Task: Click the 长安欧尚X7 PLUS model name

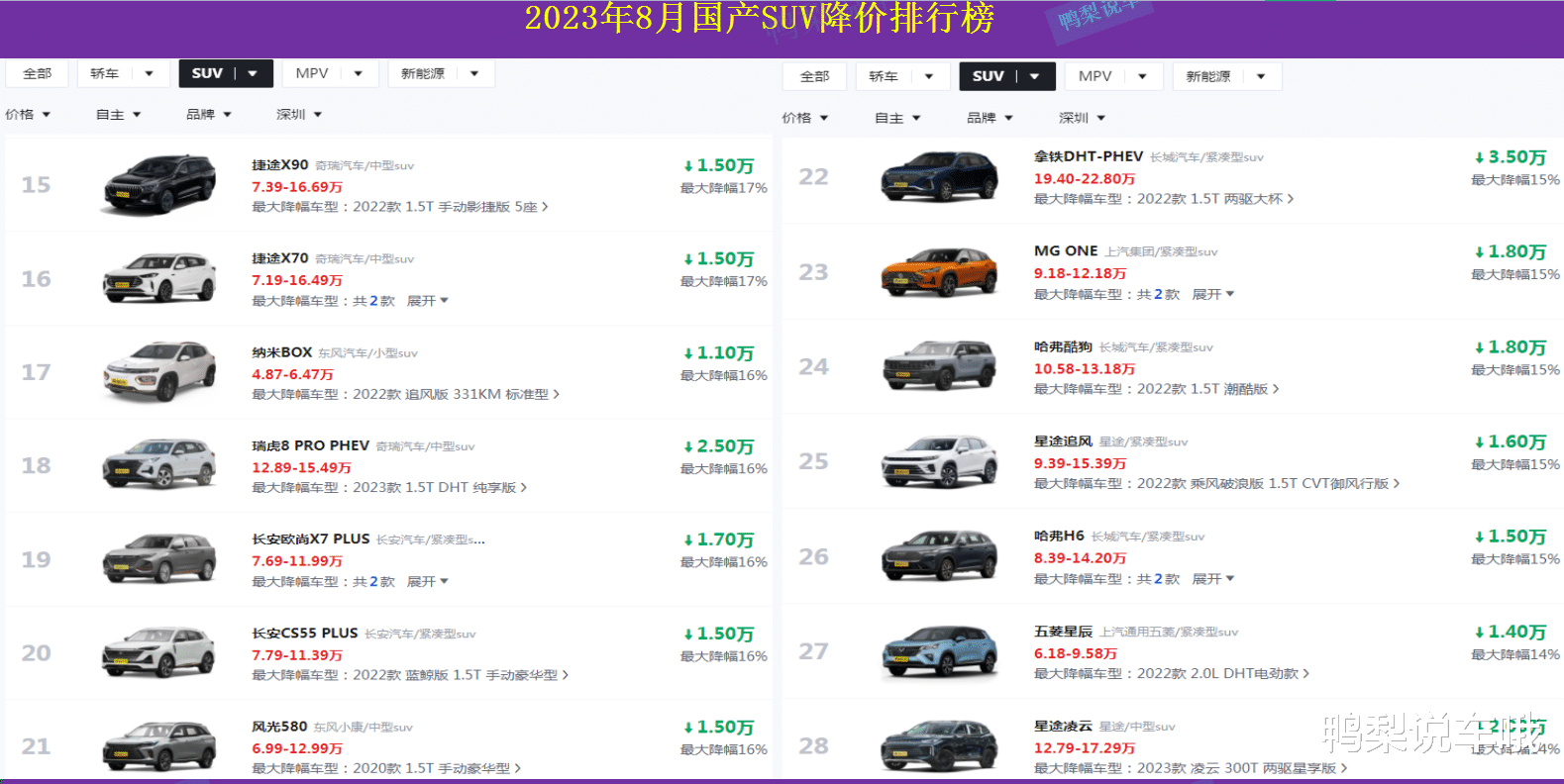Action: click(x=310, y=539)
